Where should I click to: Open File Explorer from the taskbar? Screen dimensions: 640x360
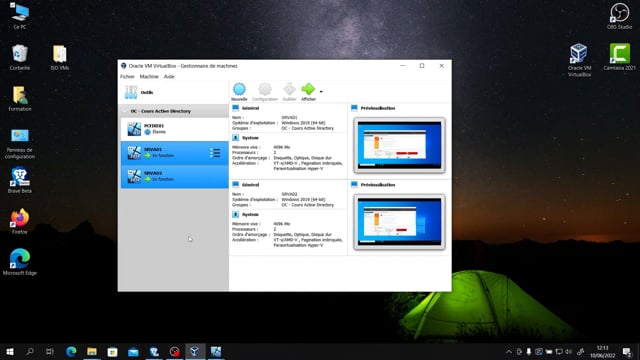[x=92, y=351]
